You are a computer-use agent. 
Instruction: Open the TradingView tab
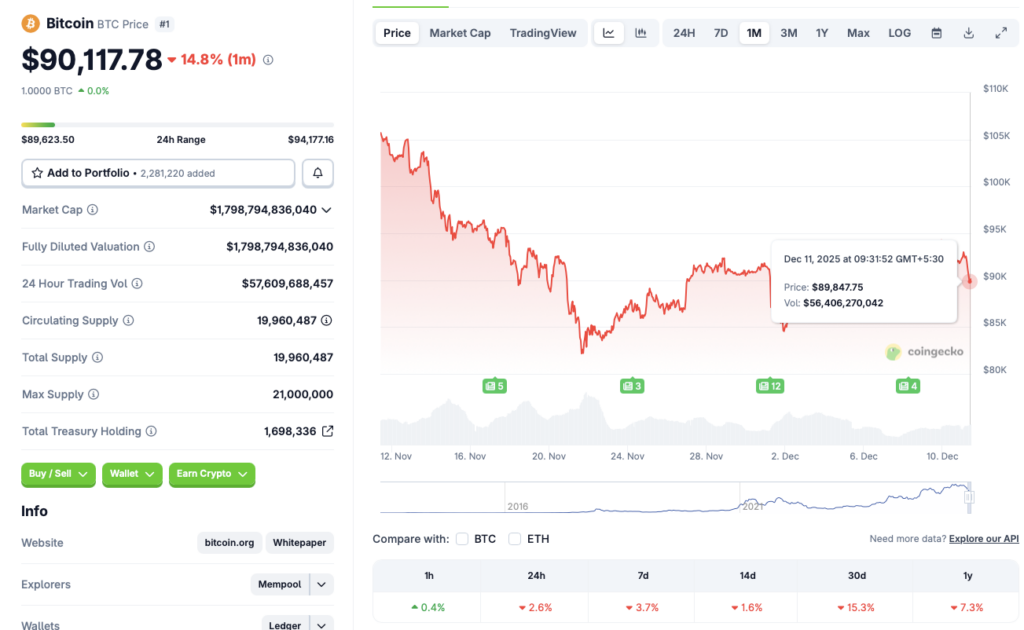(x=543, y=32)
